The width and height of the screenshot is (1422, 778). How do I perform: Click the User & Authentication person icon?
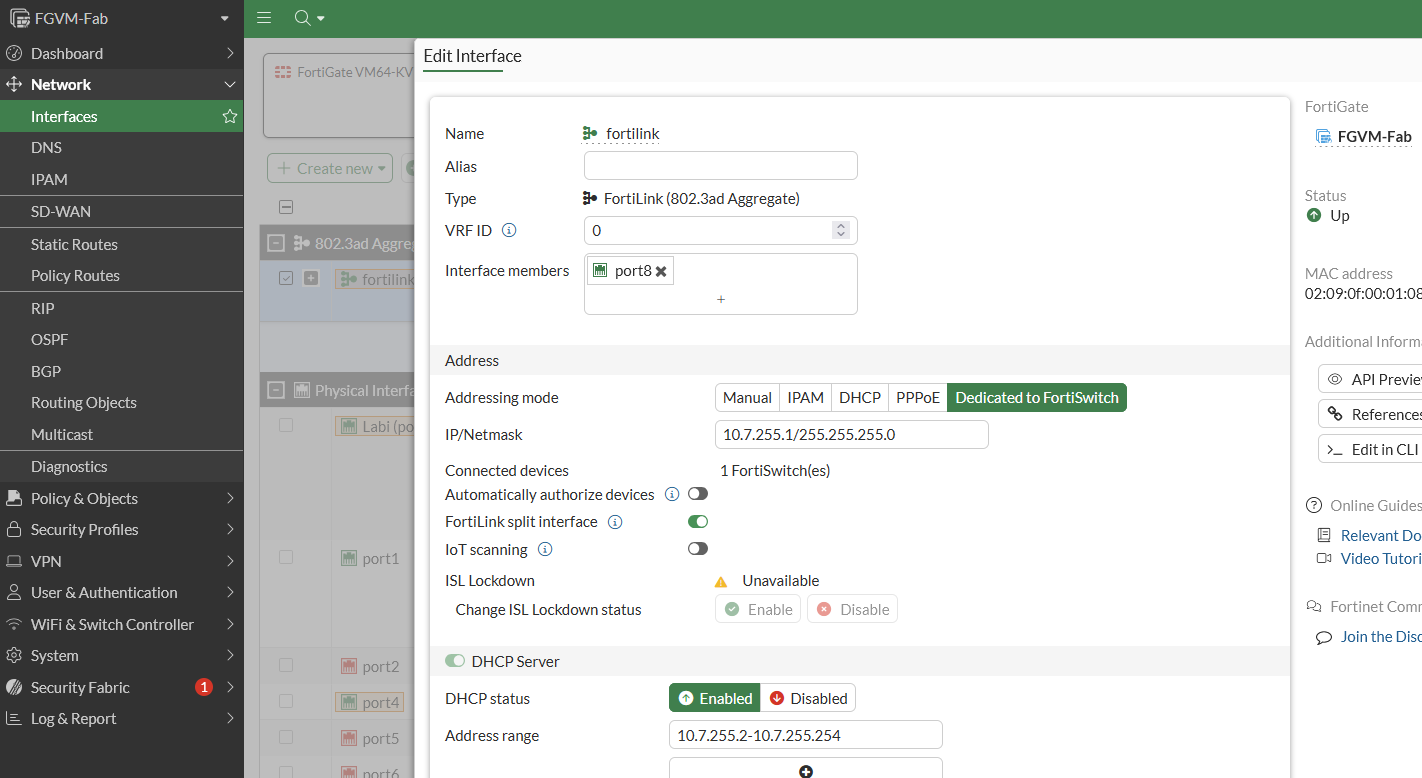tap(14, 592)
